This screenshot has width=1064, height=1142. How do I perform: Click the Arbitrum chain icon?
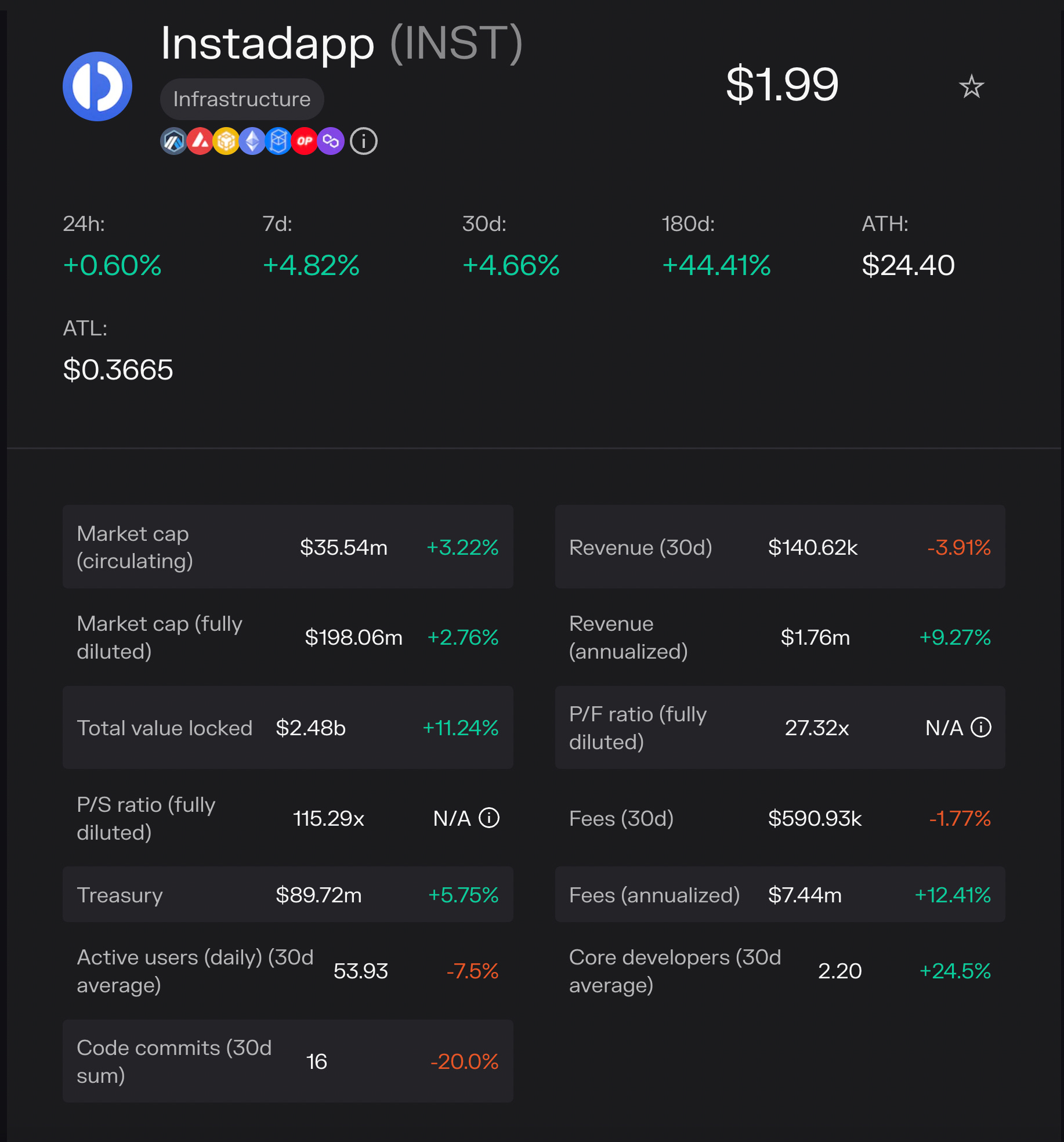coord(173,141)
